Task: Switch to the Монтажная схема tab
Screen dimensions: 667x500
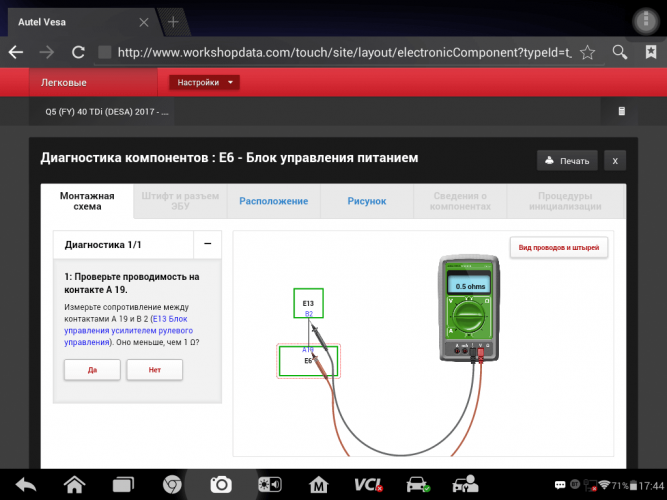Action: coord(87,201)
